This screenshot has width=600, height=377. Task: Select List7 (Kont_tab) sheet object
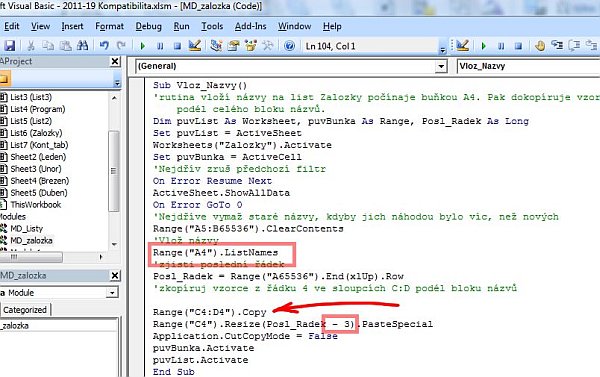39,145
